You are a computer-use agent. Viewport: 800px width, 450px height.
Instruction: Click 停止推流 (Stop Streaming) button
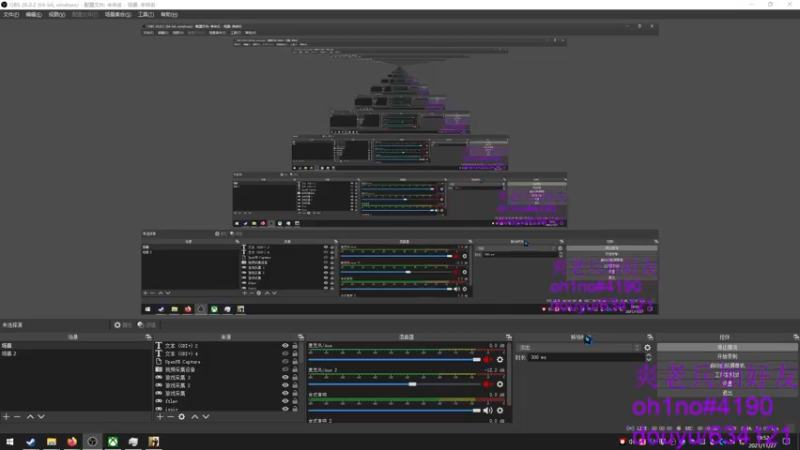click(727, 347)
